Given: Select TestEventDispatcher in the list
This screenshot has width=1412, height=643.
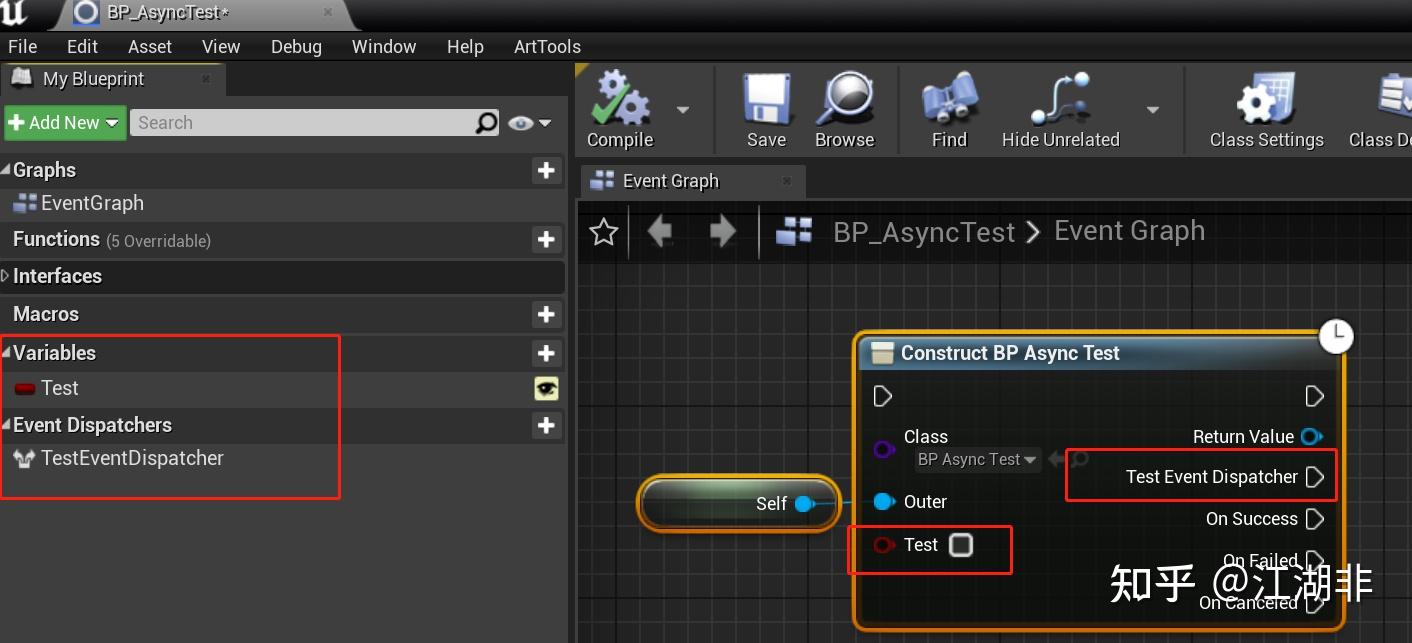Looking at the screenshot, I should tap(132, 459).
